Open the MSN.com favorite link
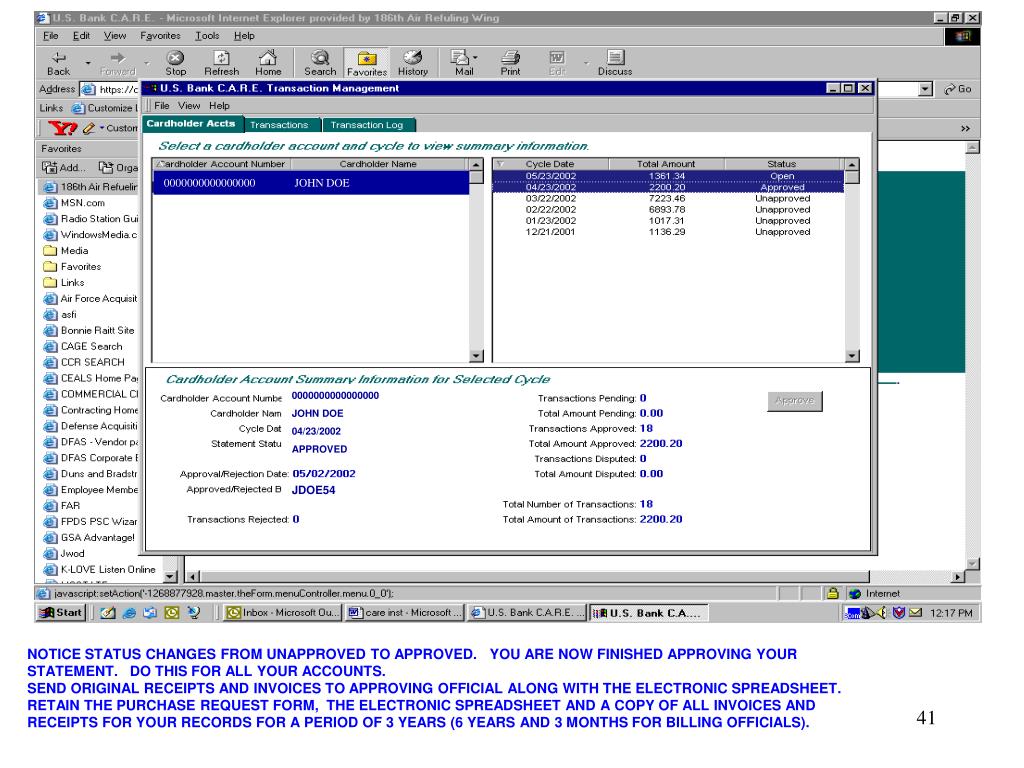The width and height of the screenshot is (1024, 768). (74, 203)
